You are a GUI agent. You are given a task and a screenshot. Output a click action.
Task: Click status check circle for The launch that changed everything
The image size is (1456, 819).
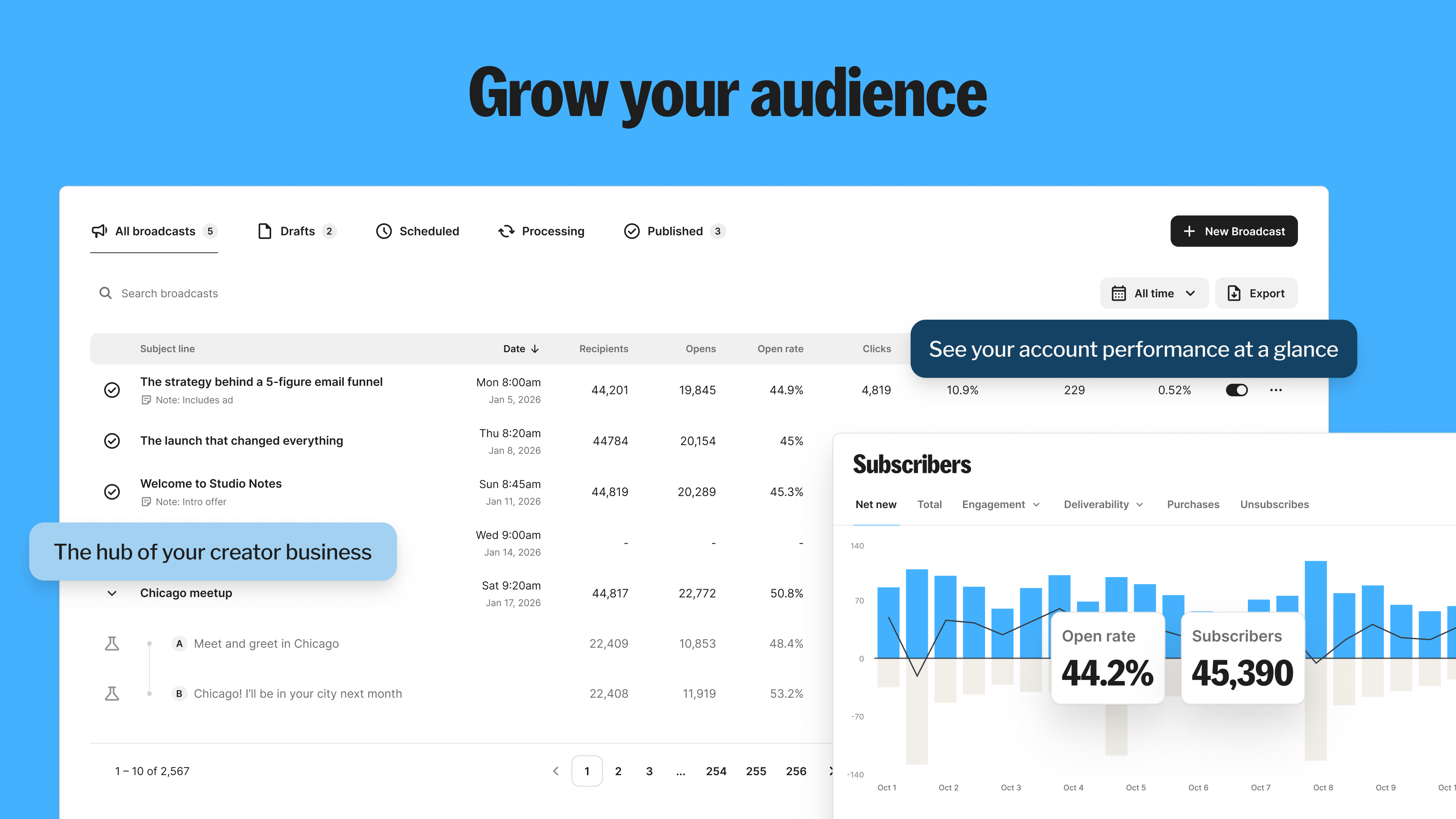click(x=112, y=441)
